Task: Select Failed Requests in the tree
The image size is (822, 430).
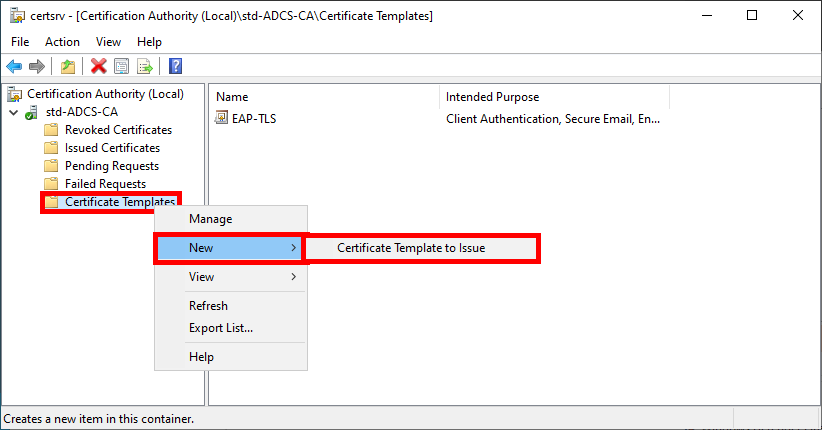Action: 105,184
